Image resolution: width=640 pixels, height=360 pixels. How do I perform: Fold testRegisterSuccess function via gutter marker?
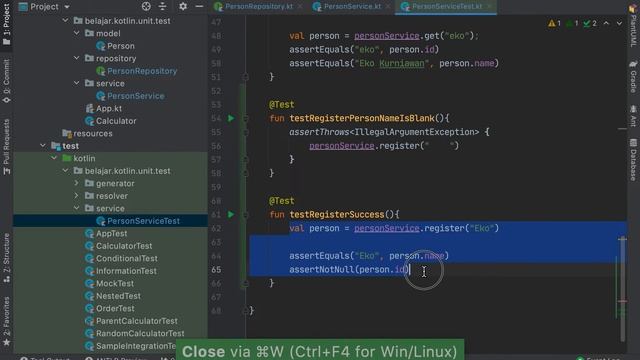[245, 214]
